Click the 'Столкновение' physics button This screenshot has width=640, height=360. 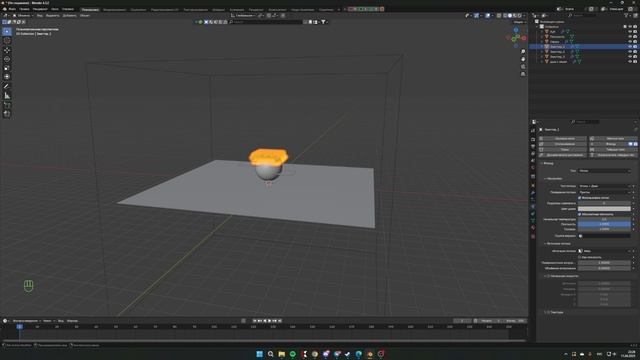point(563,144)
